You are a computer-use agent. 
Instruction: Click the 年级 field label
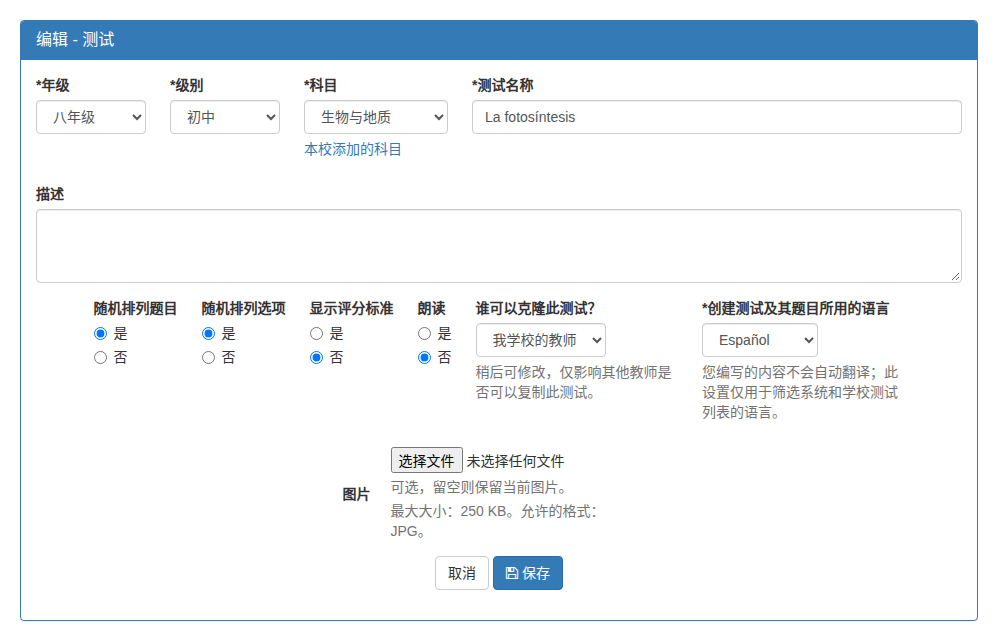pos(53,85)
